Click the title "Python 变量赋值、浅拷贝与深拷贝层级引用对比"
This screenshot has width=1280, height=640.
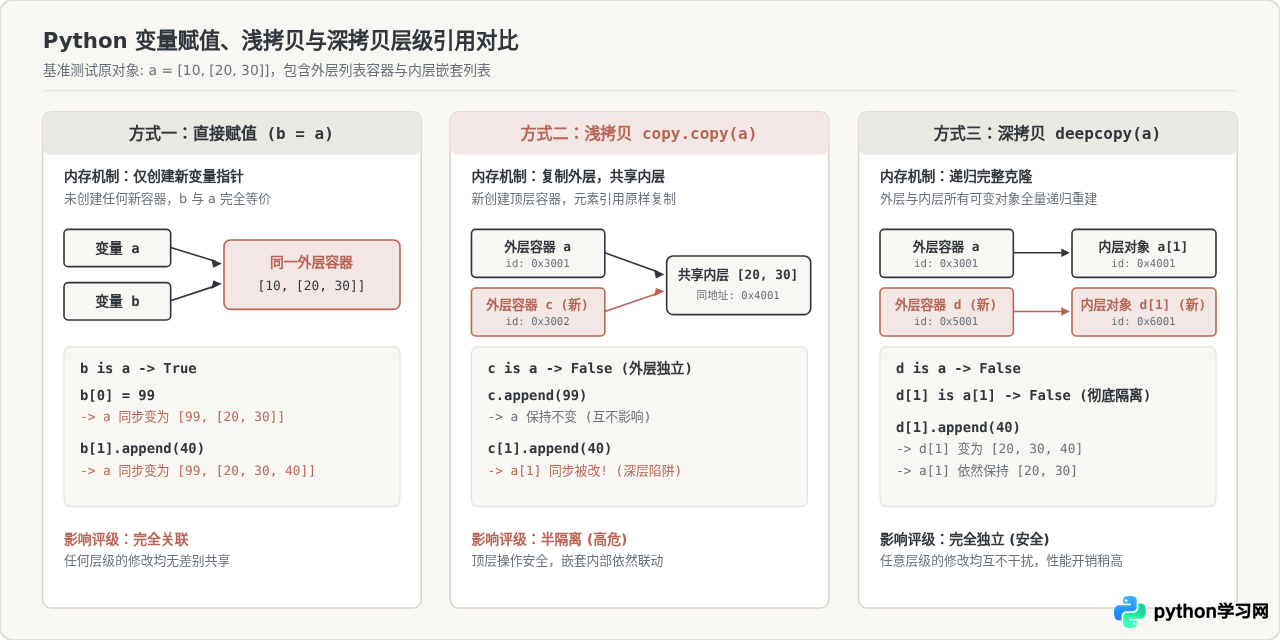[280, 41]
